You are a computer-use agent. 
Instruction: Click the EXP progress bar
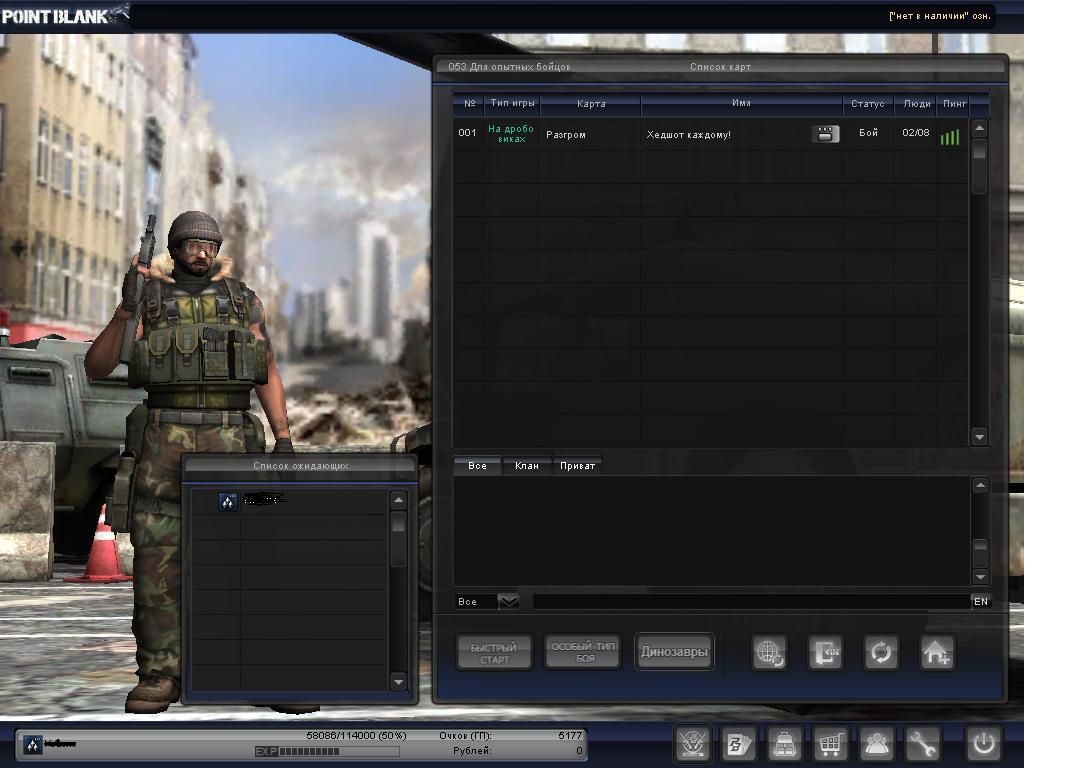(x=327, y=751)
